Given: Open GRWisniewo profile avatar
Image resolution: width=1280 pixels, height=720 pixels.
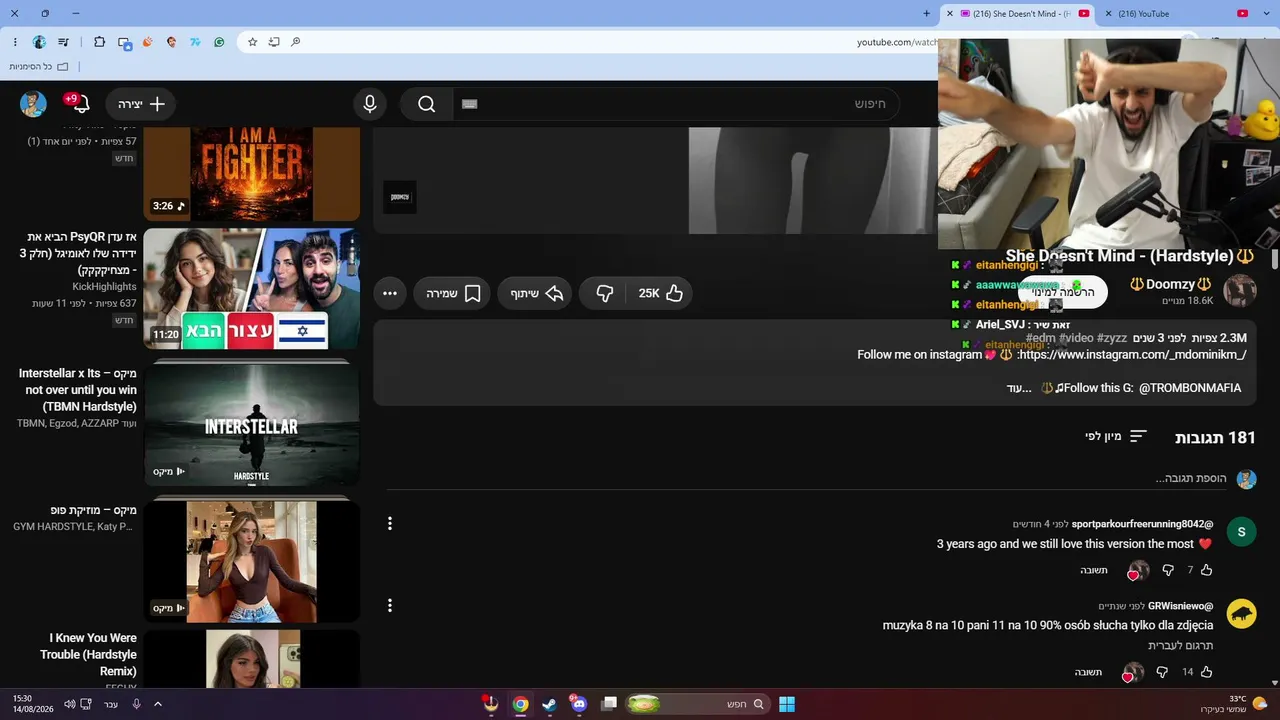Looking at the screenshot, I should (x=1241, y=613).
